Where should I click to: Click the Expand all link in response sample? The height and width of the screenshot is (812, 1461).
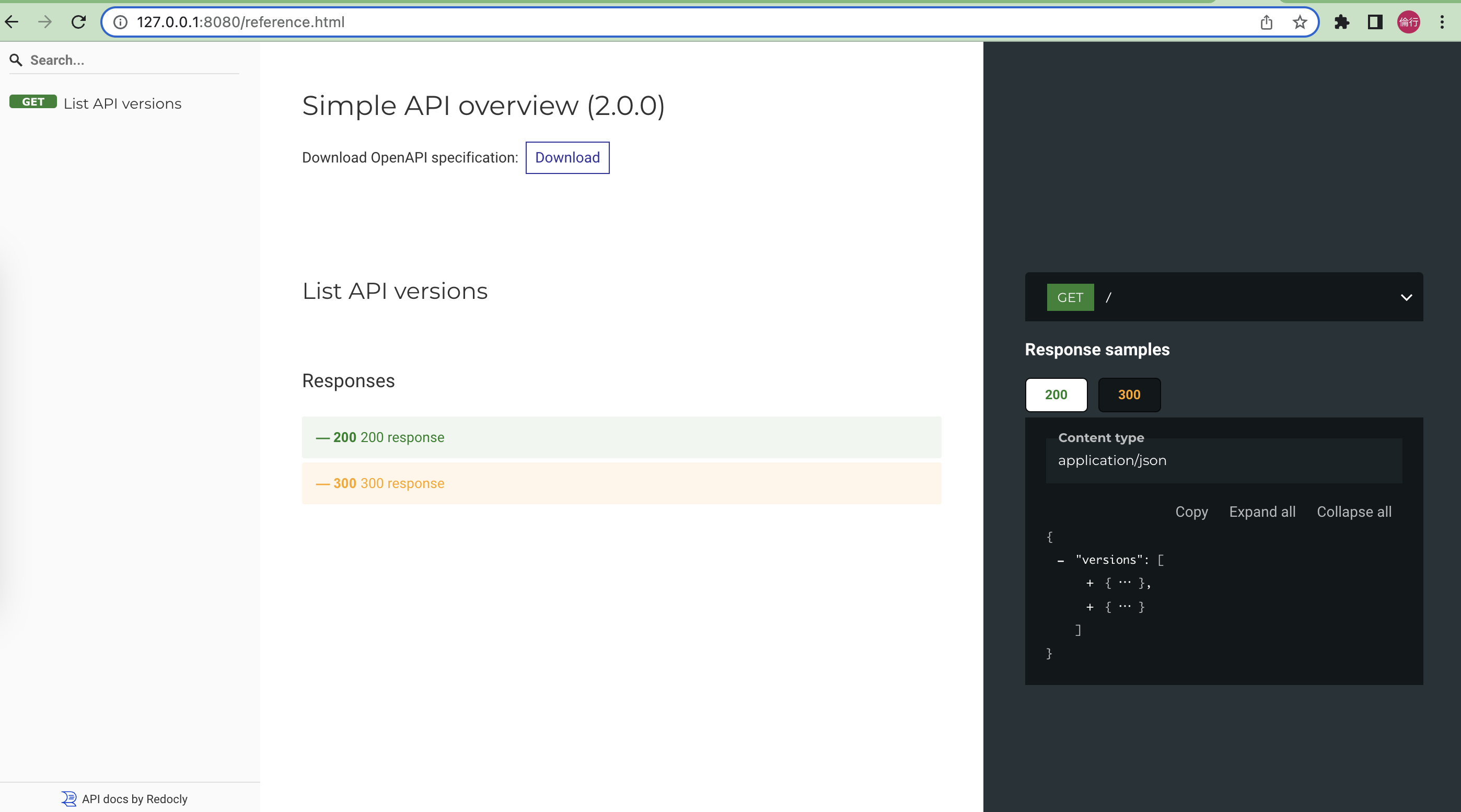1262,512
